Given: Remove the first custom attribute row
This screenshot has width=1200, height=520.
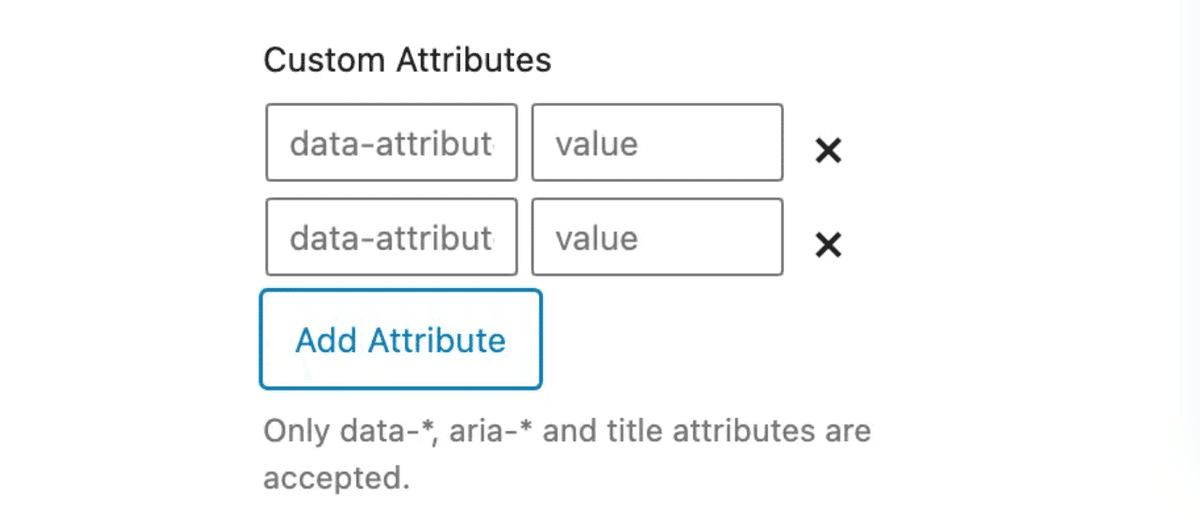Looking at the screenshot, I should pyautogui.click(x=828, y=151).
